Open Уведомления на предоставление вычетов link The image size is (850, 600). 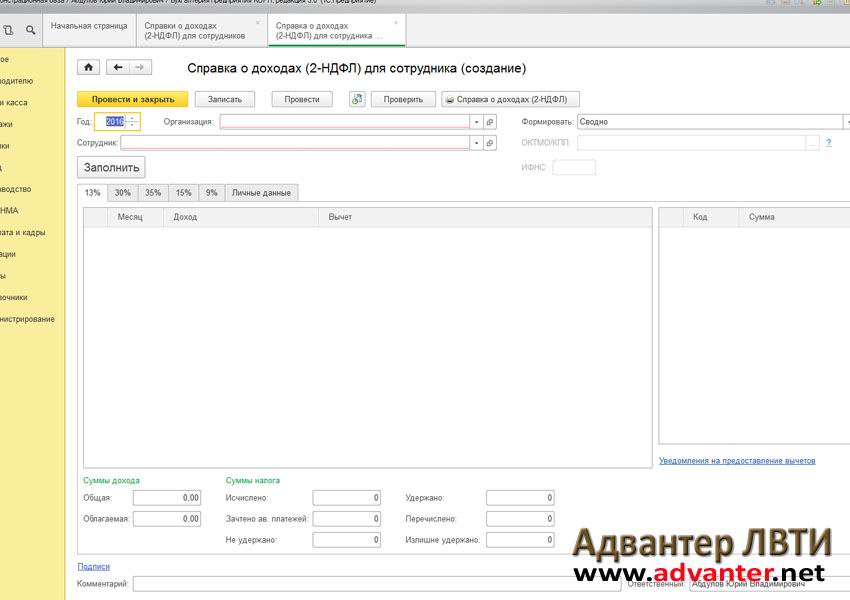tap(737, 461)
